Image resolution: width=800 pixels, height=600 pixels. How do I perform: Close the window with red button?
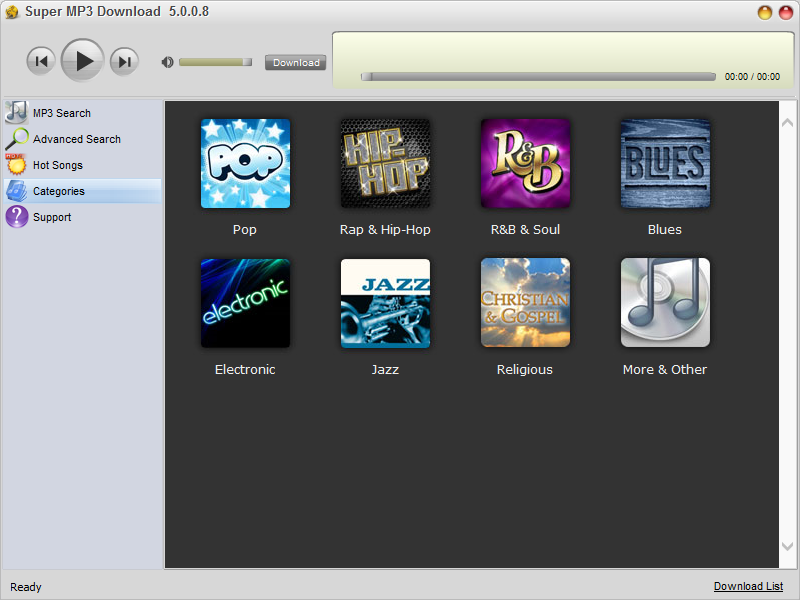786,12
